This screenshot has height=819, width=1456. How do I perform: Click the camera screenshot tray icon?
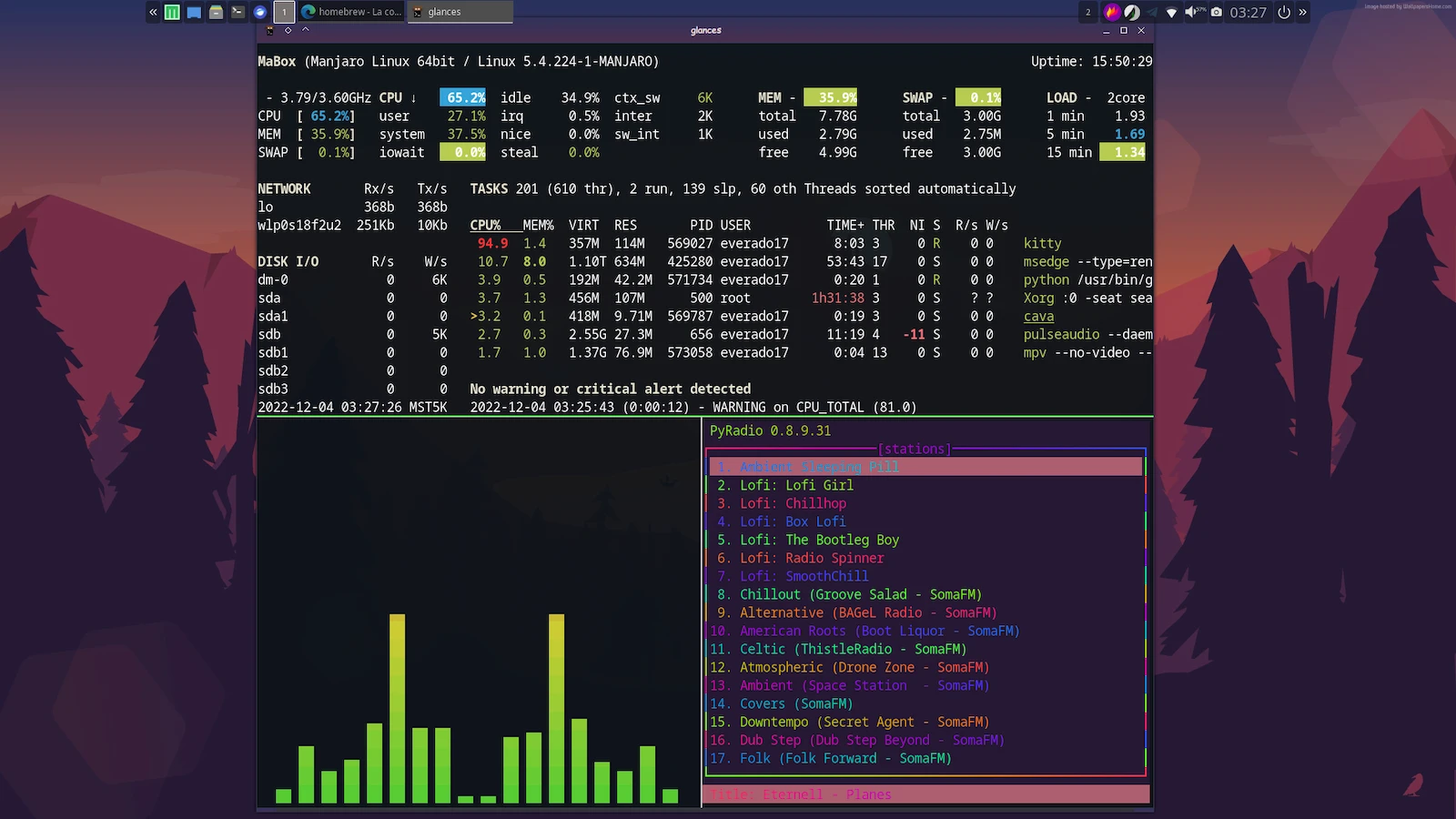pos(1217,12)
